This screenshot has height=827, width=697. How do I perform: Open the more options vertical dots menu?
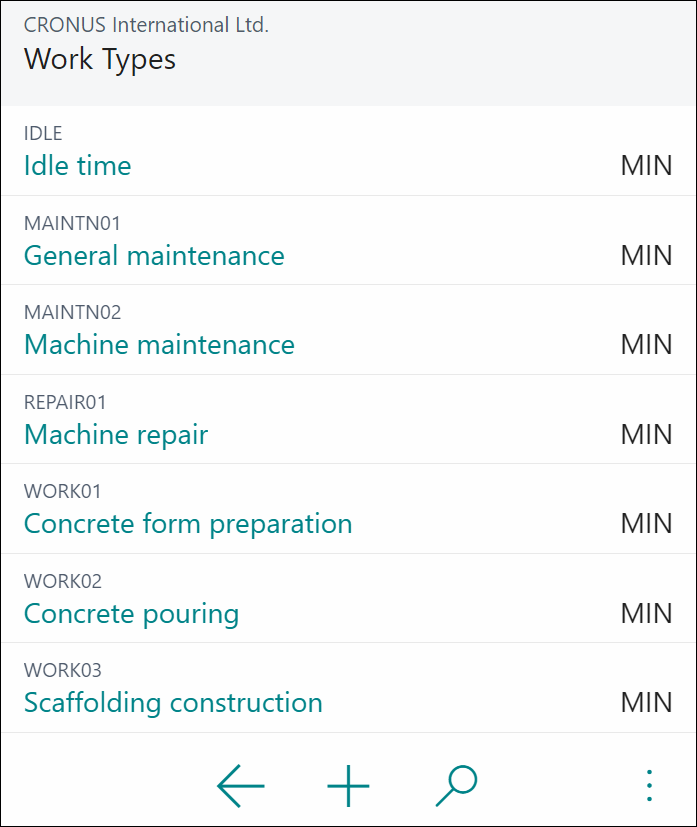(649, 785)
